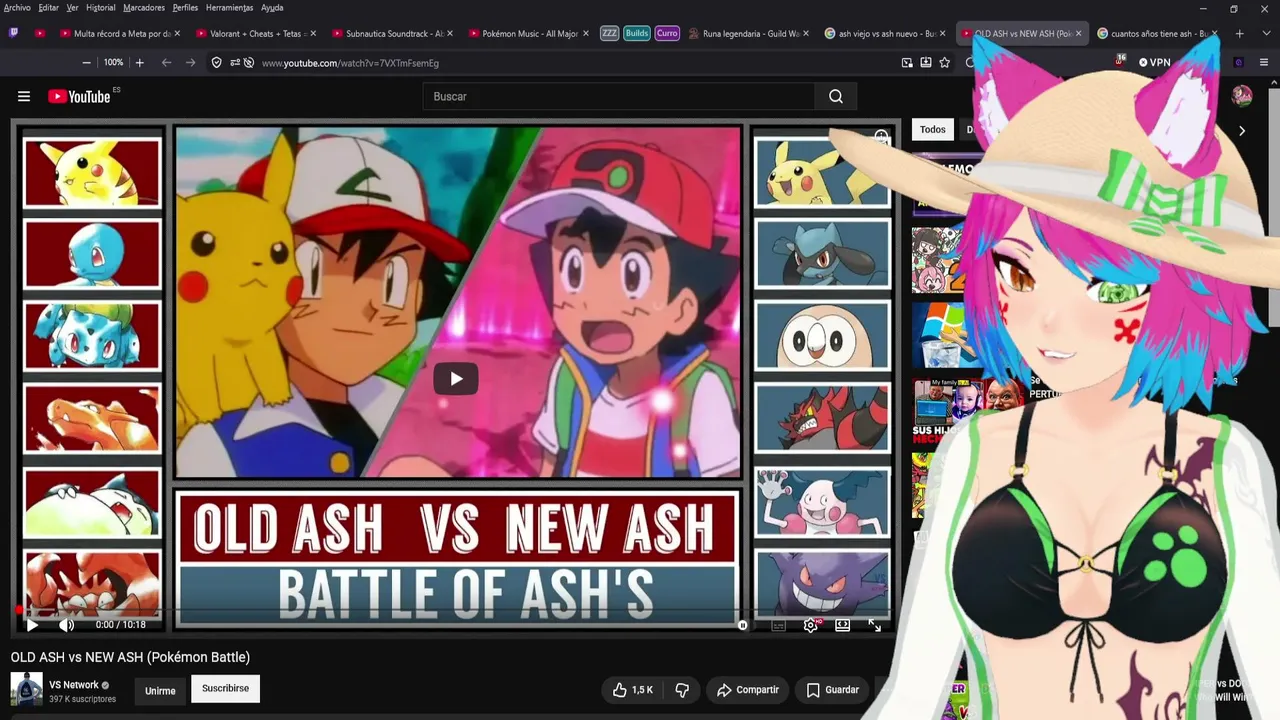The width and height of the screenshot is (1280, 720).
Task: Dislike the video
Action: click(682, 690)
